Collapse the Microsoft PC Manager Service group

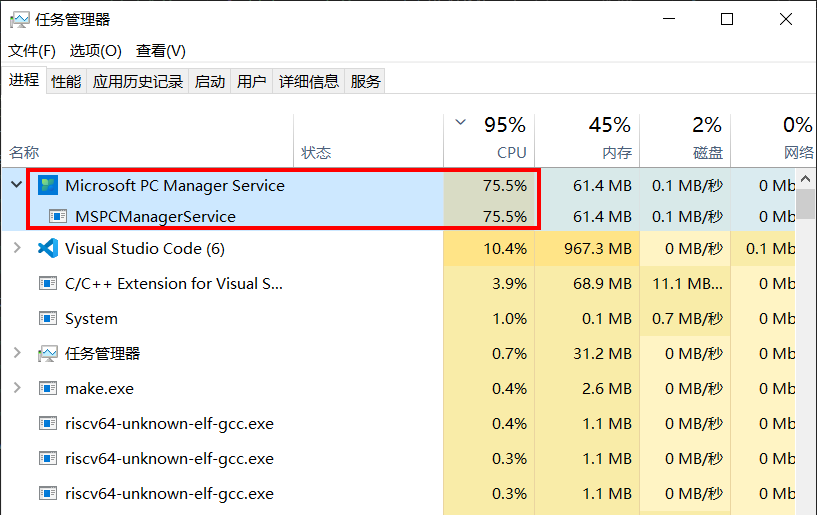pyautogui.click(x=17, y=185)
